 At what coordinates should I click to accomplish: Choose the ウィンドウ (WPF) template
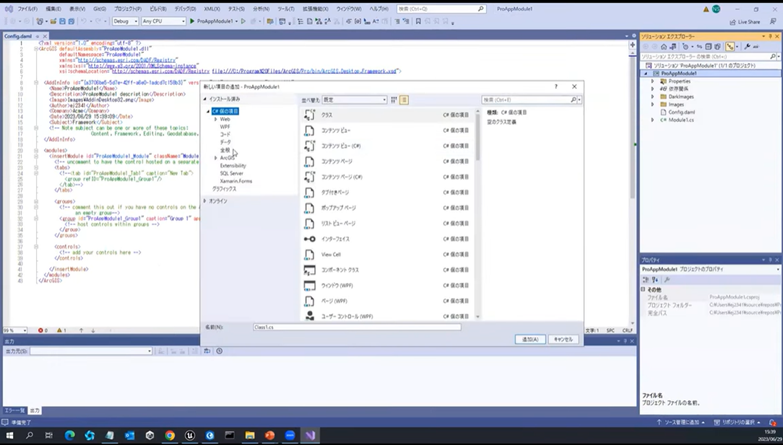(x=388, y=285)
